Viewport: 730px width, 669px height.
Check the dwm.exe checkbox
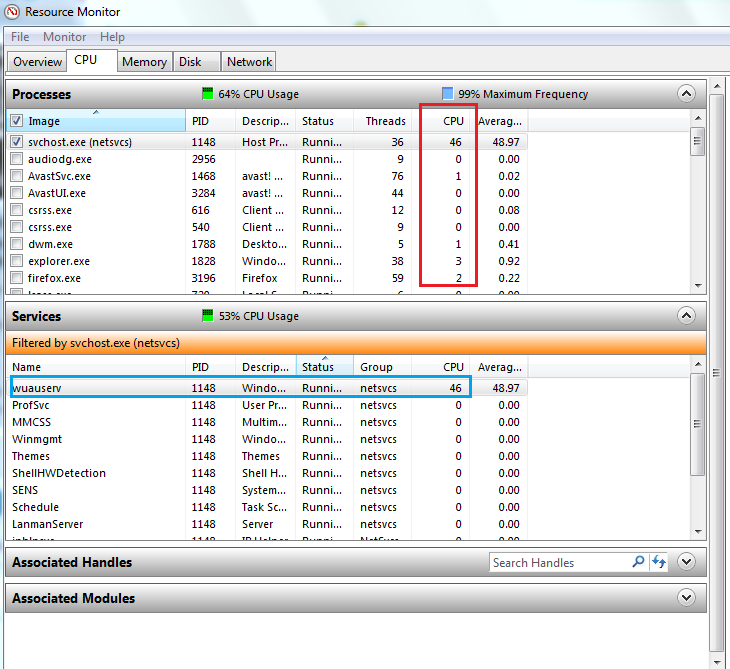pos(16,244)
